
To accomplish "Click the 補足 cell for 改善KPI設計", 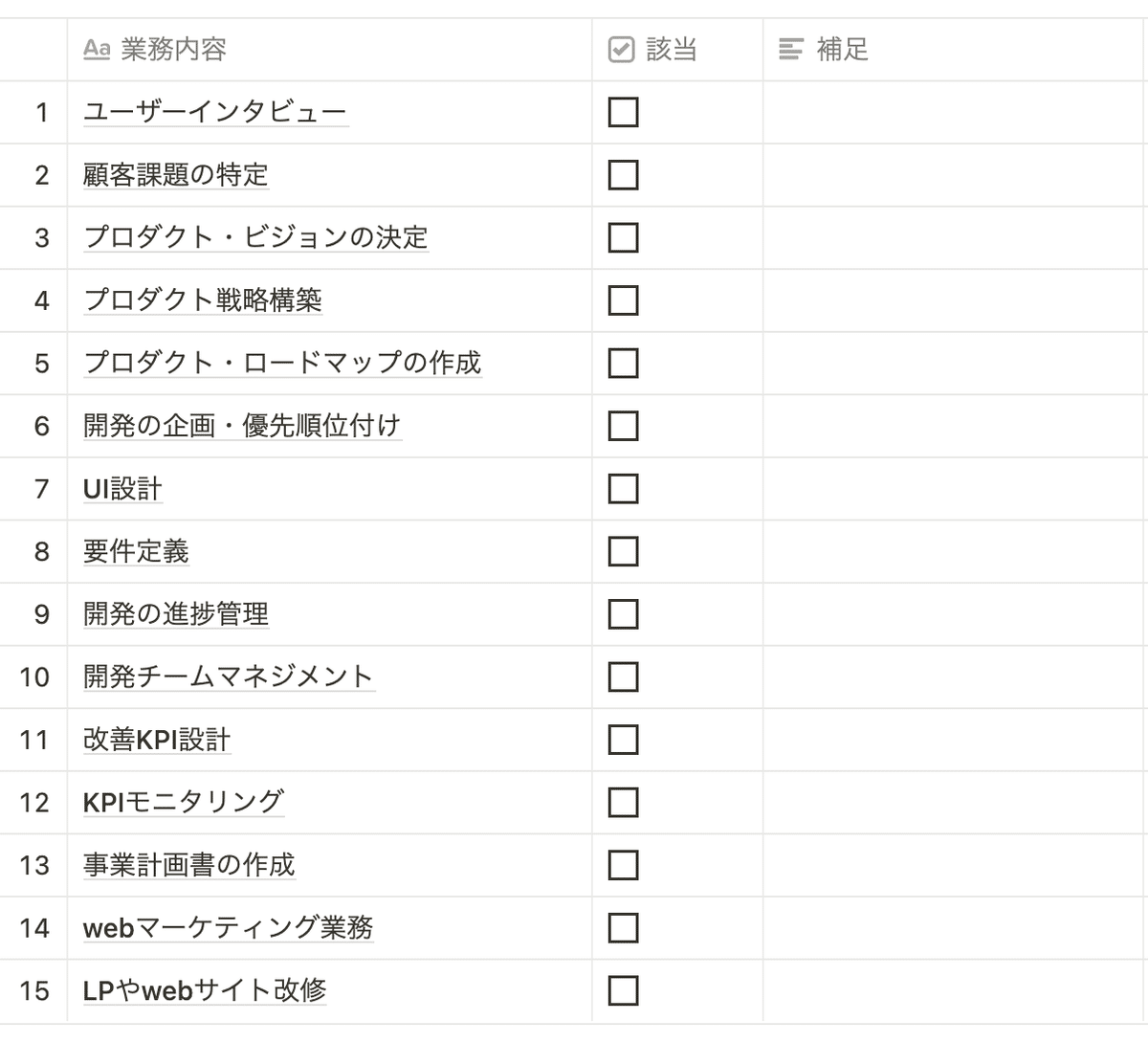I will coord(953,740).
